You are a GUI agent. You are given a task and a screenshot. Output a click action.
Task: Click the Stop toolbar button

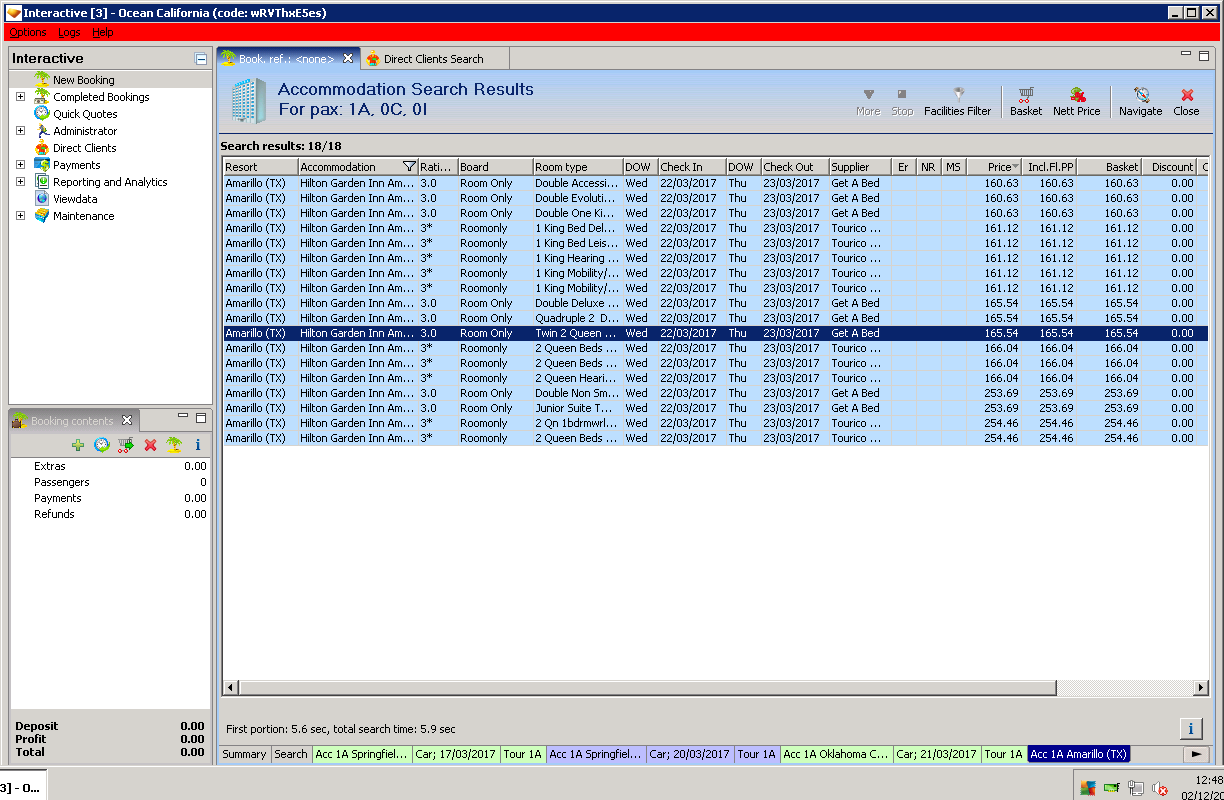click(902, 101)
